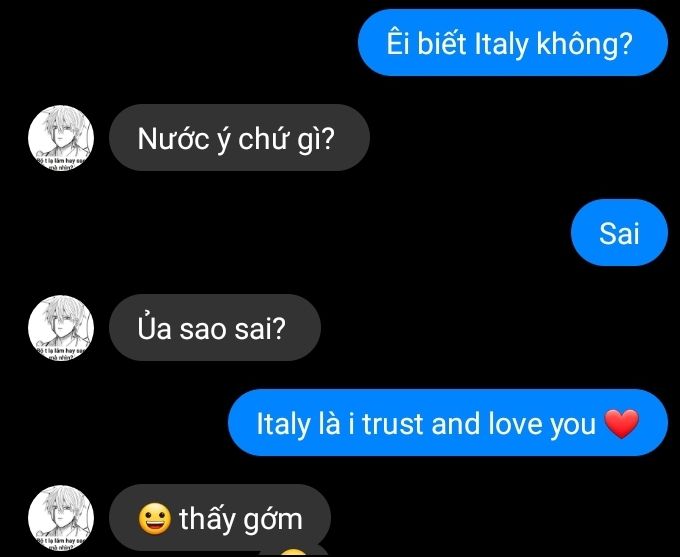
Task: Tap the grinning face emoji before 'thấy gớm'
Action: 154,518
